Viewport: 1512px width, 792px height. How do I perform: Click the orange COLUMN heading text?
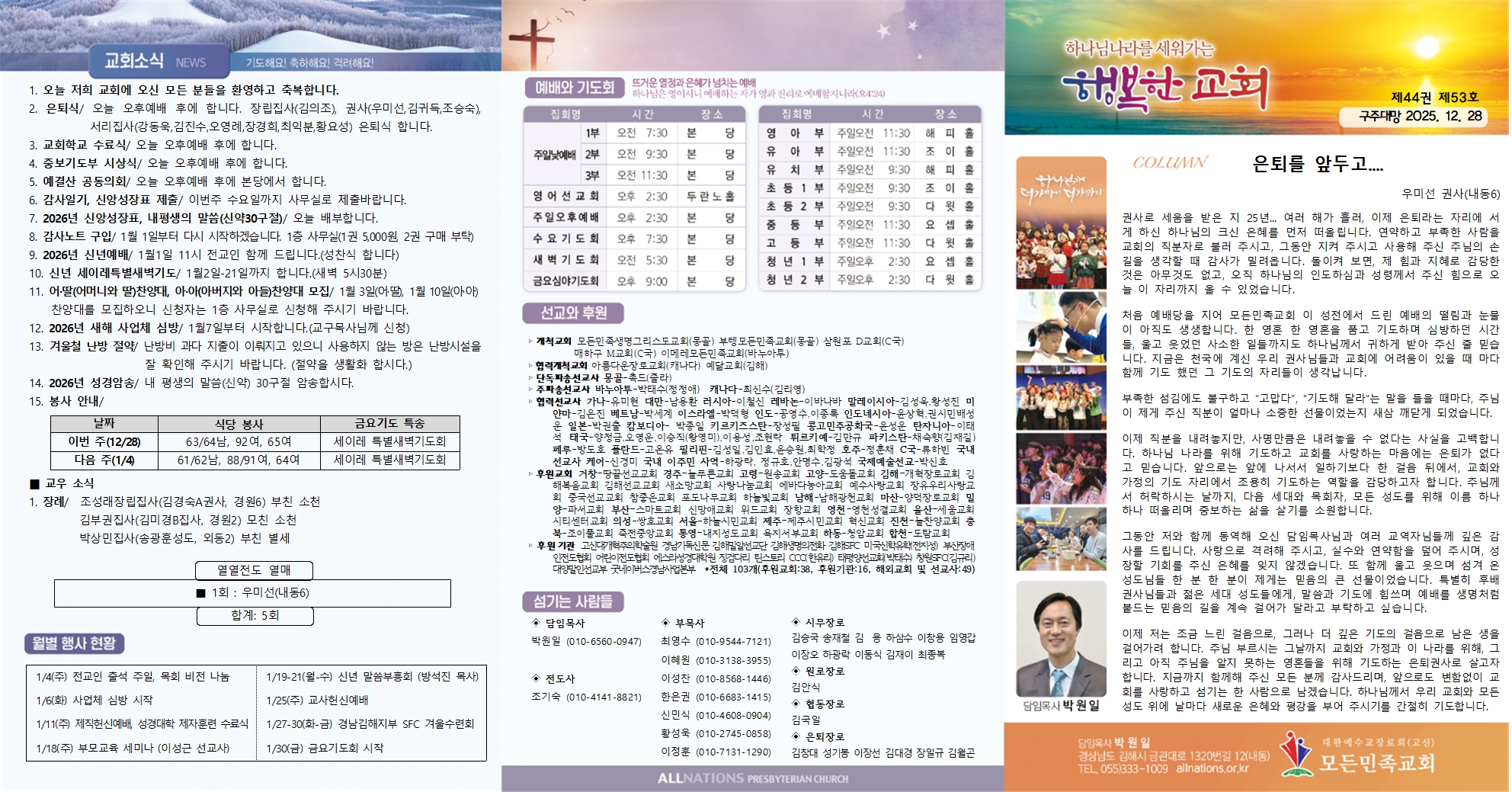[1170, 162]
